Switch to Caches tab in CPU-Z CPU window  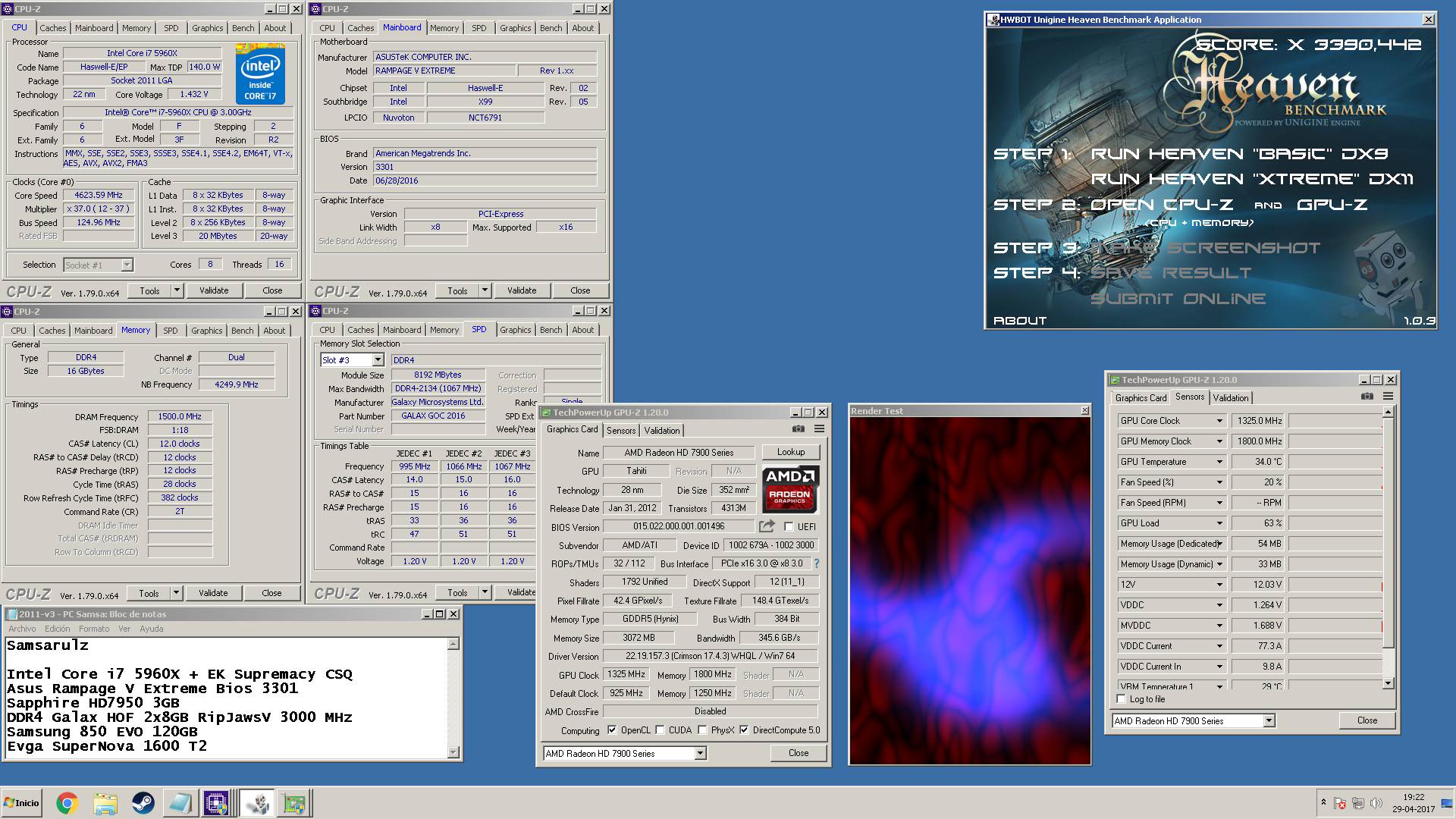coord(53,28)
